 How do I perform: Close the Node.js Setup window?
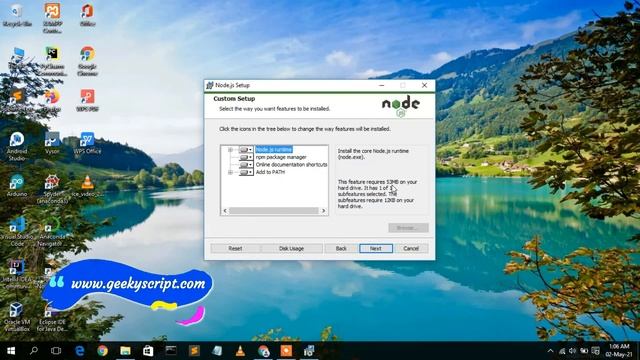(x=424, y=85)
